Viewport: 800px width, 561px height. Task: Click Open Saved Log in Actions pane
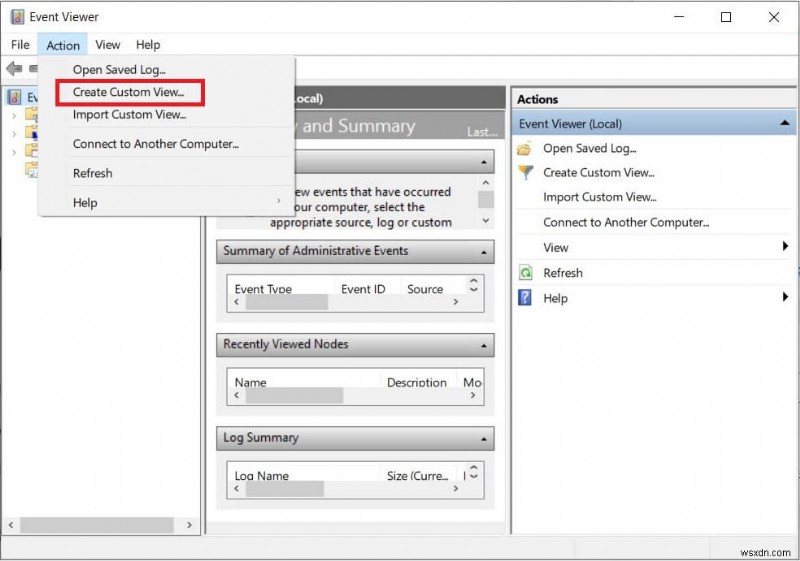click(x=589, y=148)
